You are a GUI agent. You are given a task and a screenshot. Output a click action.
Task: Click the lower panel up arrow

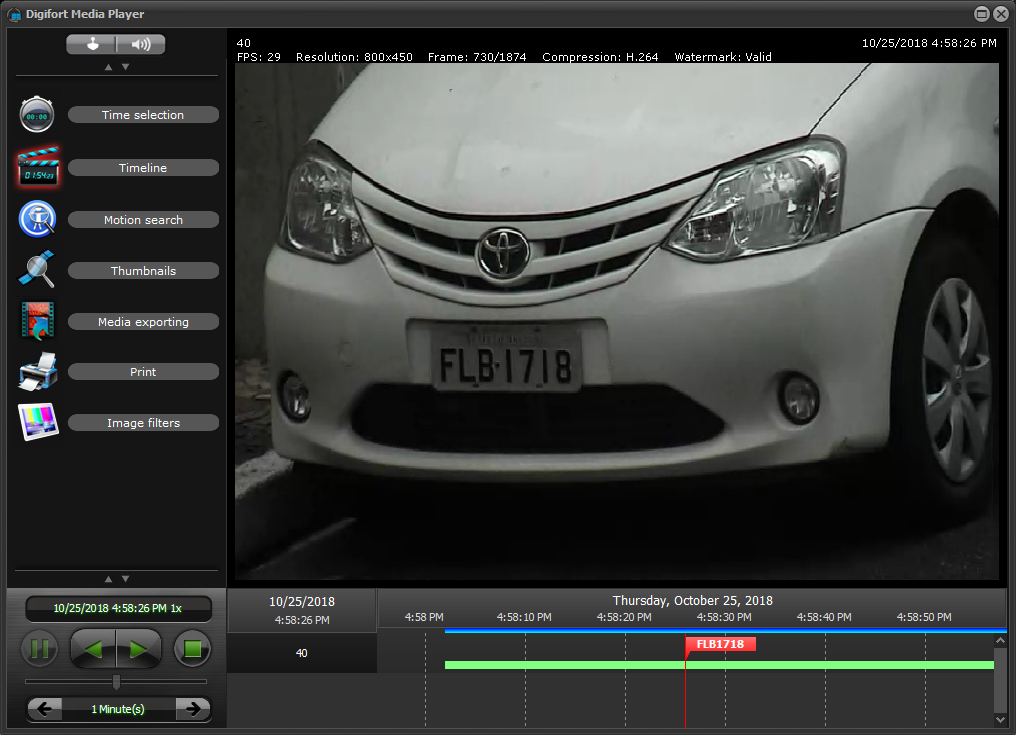pos(108,579)
